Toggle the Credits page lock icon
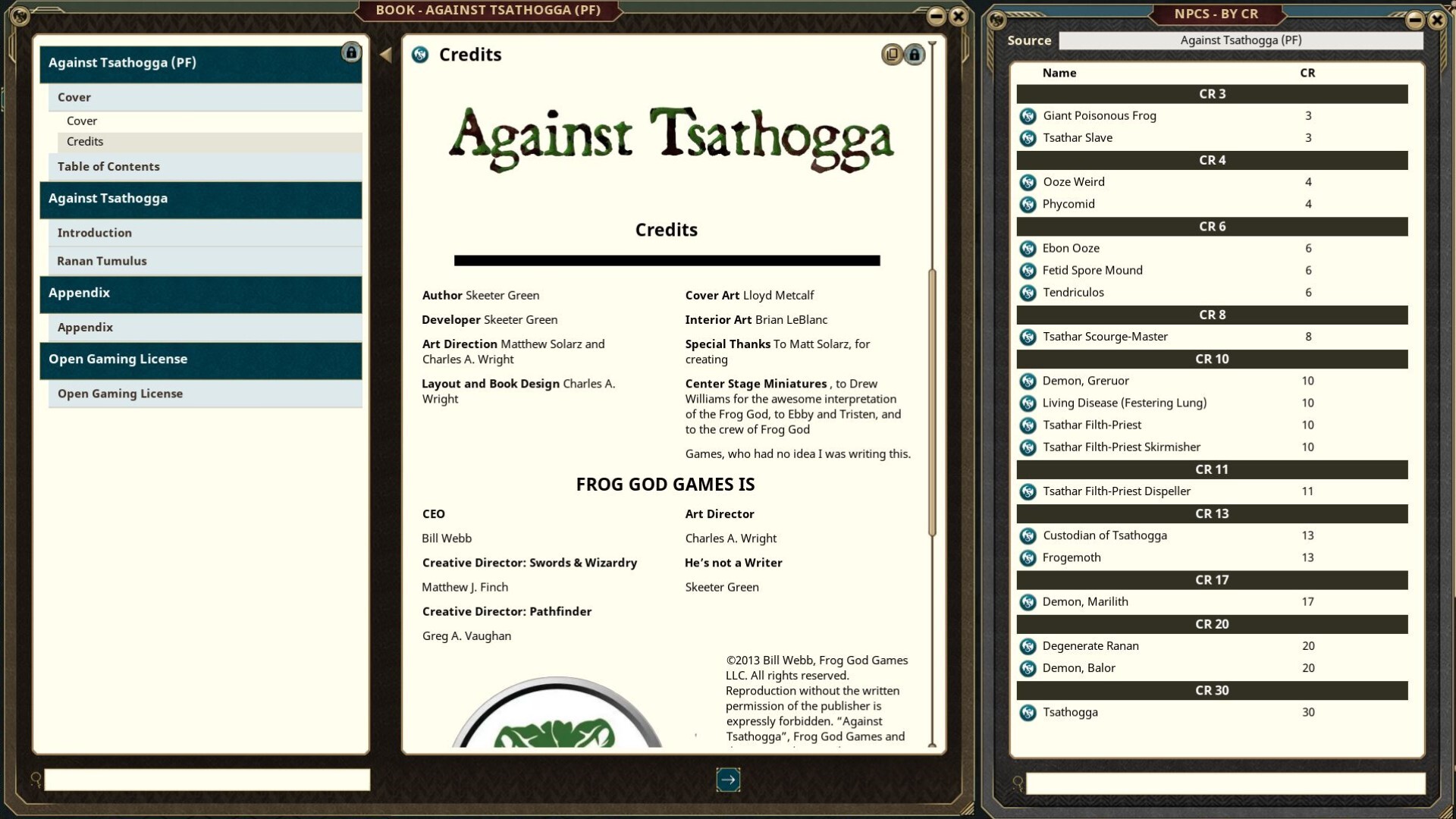The height and width of the screenshot is (819, 1456). tap(915, 55)
